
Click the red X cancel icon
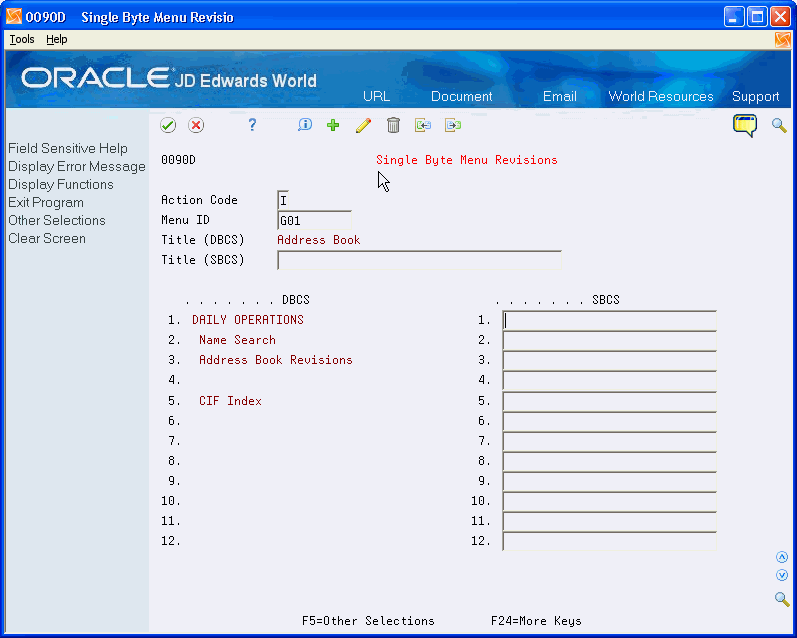(196, 125)
